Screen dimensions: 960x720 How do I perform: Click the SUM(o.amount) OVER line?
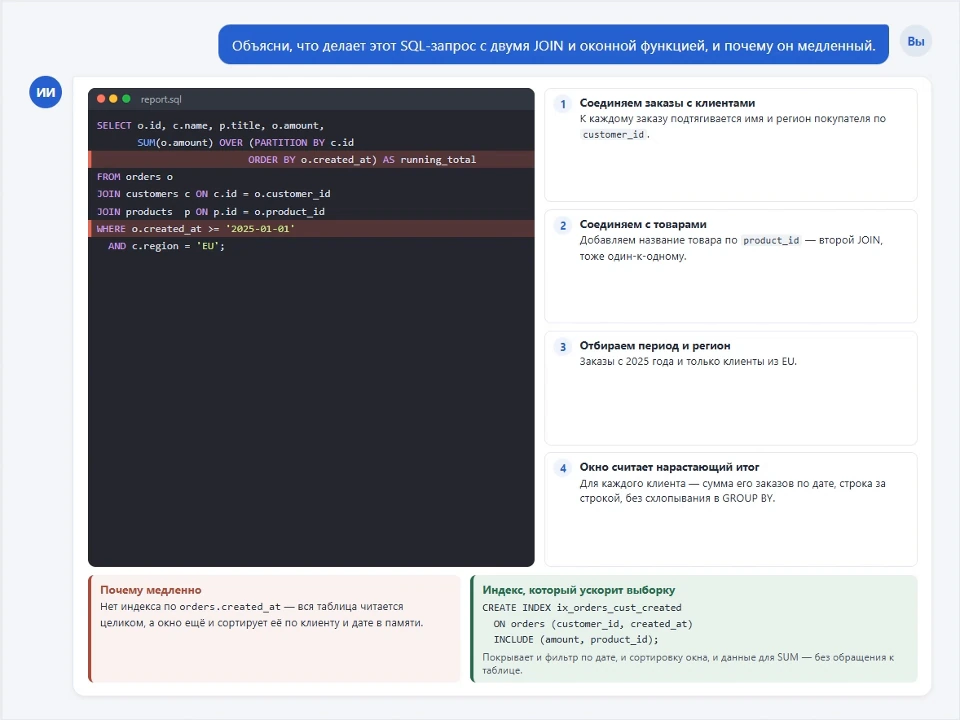tap(246, 143)
